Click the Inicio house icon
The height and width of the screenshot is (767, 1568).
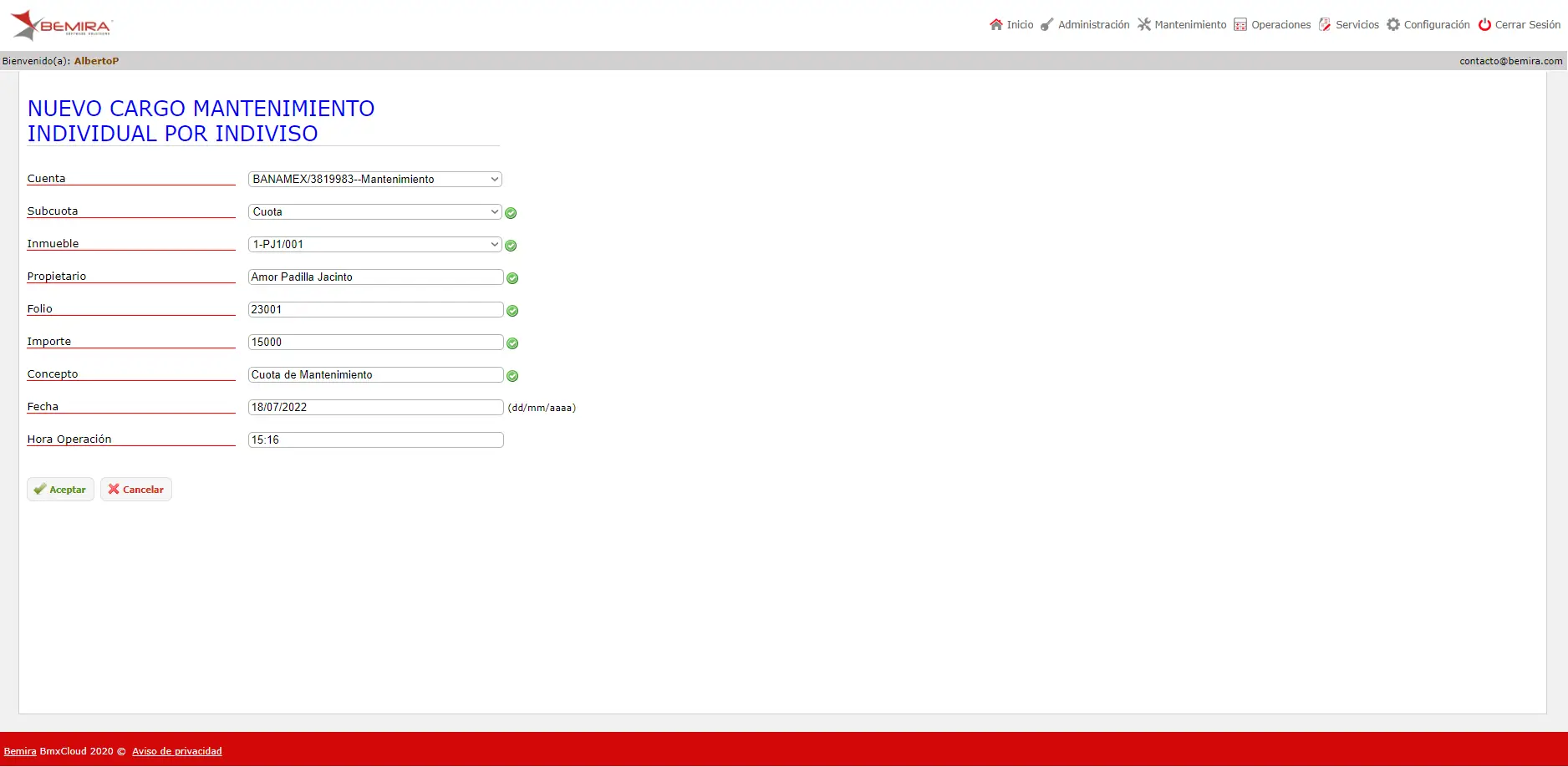coord(995,24)
